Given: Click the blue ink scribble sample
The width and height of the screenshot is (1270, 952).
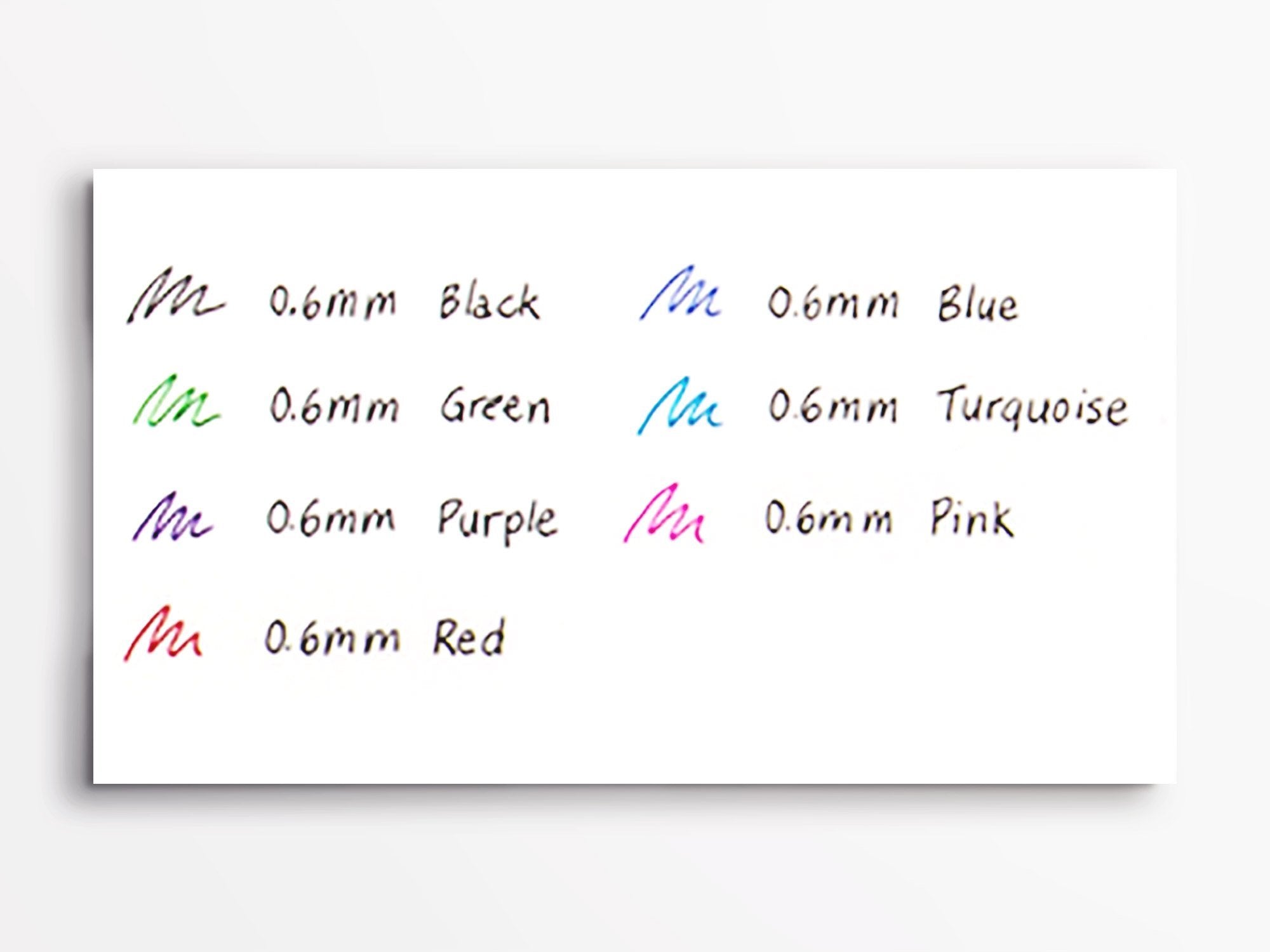Looking at the screenshot, I should [680, 294].
